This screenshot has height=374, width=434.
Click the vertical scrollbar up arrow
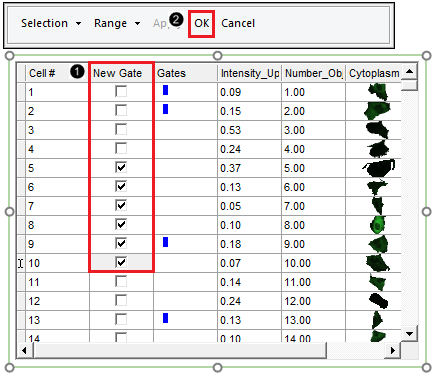[x=409, y=71]
